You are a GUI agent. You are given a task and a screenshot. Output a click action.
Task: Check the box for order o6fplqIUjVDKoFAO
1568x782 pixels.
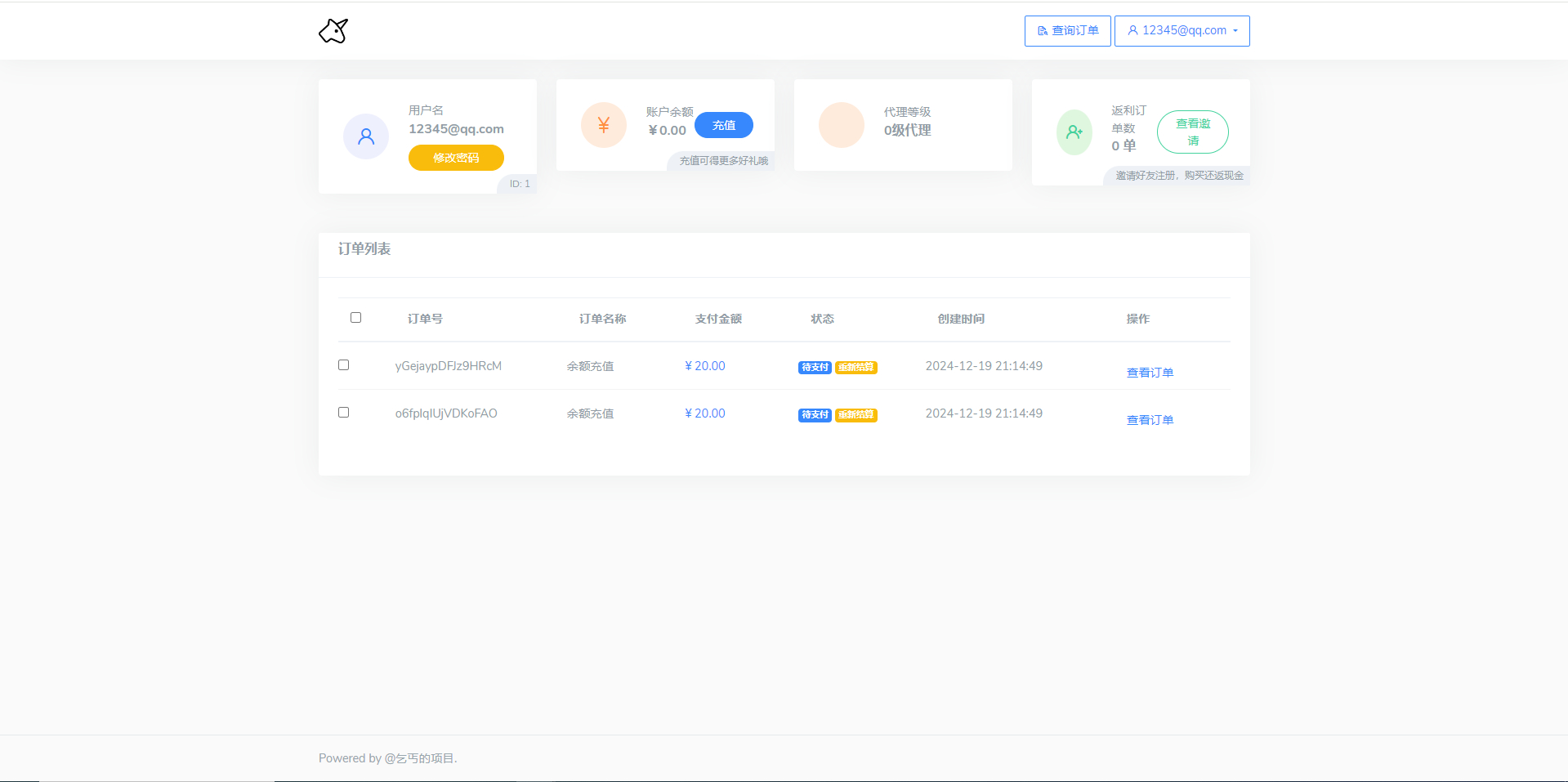pyautogui.click(x=344, y=413)
